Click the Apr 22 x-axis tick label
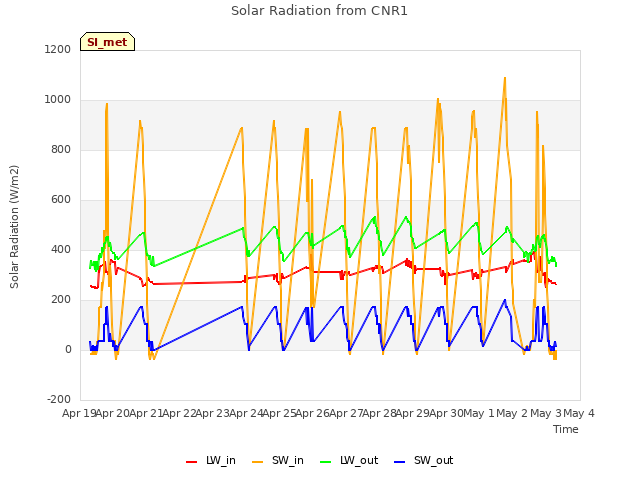The height and width of the screenshot is (480, 640). point(179,413)
